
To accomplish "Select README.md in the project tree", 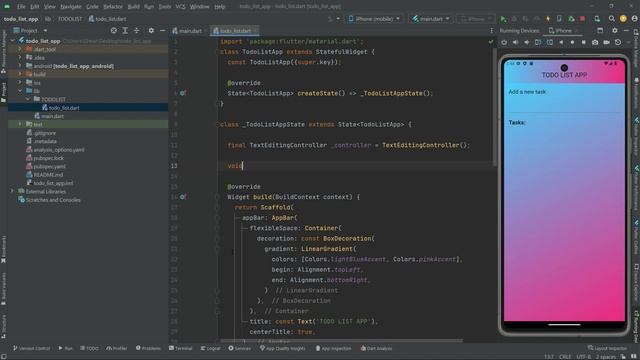I will tap(48, 174).
